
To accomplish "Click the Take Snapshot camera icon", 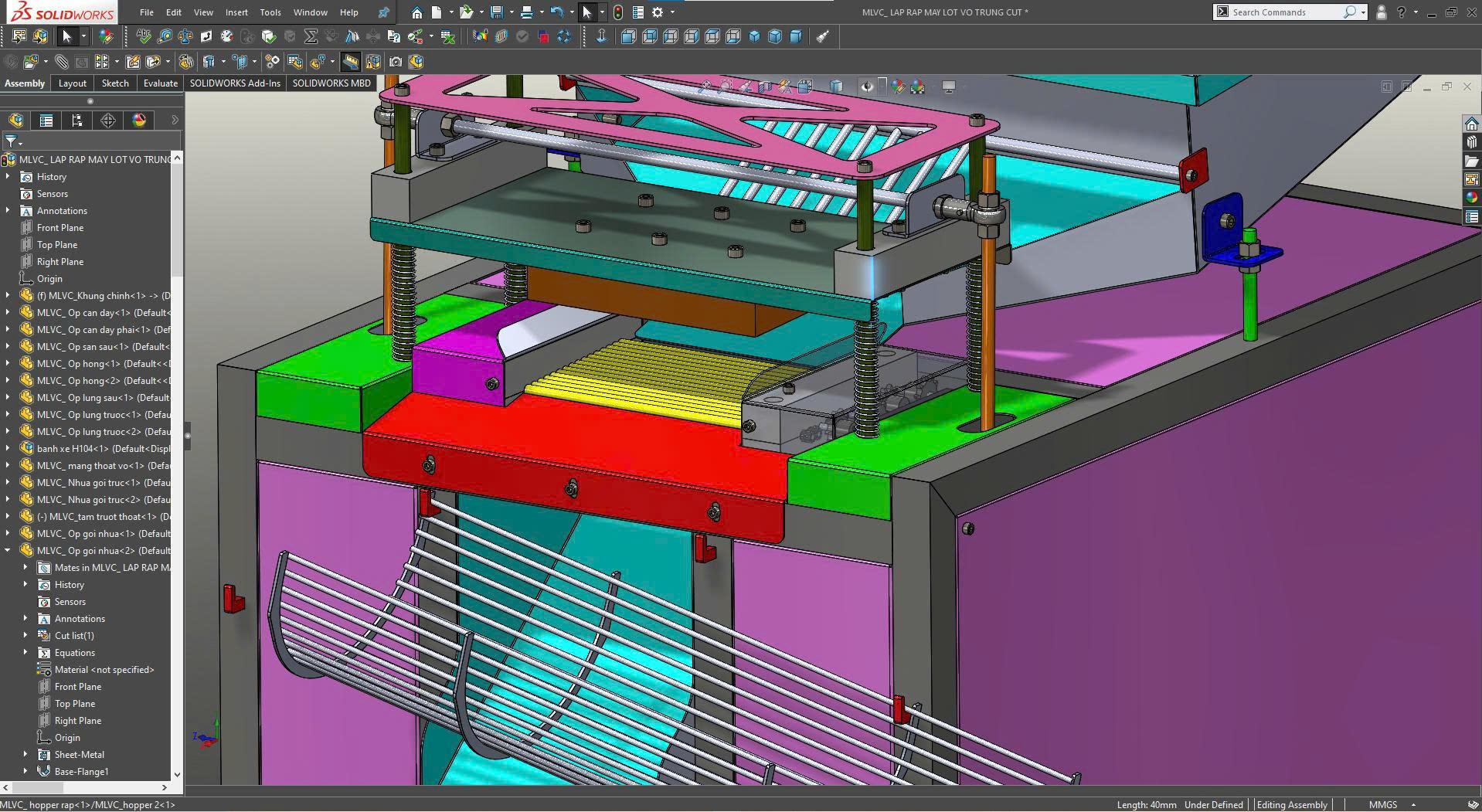I will tap(396, 62).
